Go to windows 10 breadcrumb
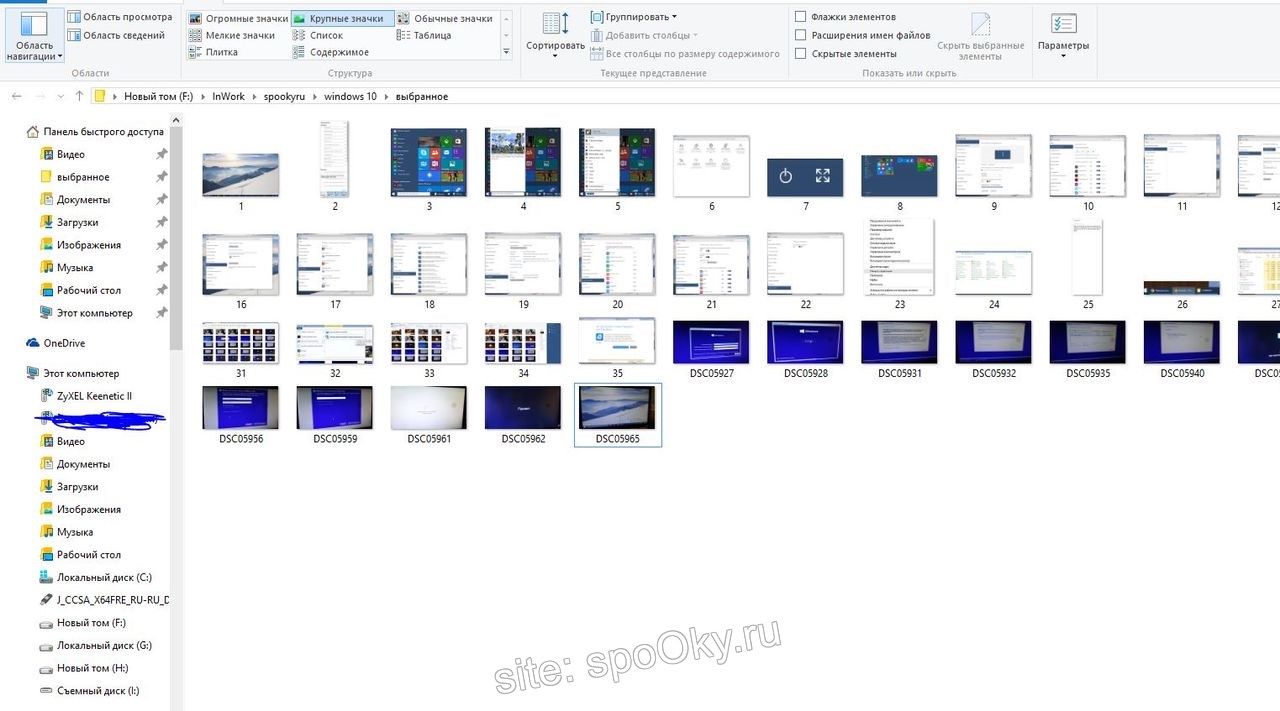Screen dimensions: 1280x711 [350, 97]
